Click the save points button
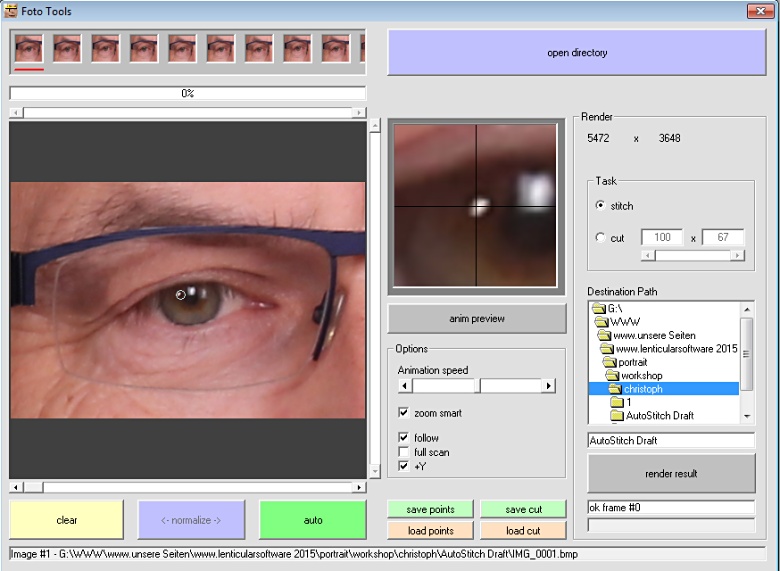780x571 pixels. pos(430,510)
